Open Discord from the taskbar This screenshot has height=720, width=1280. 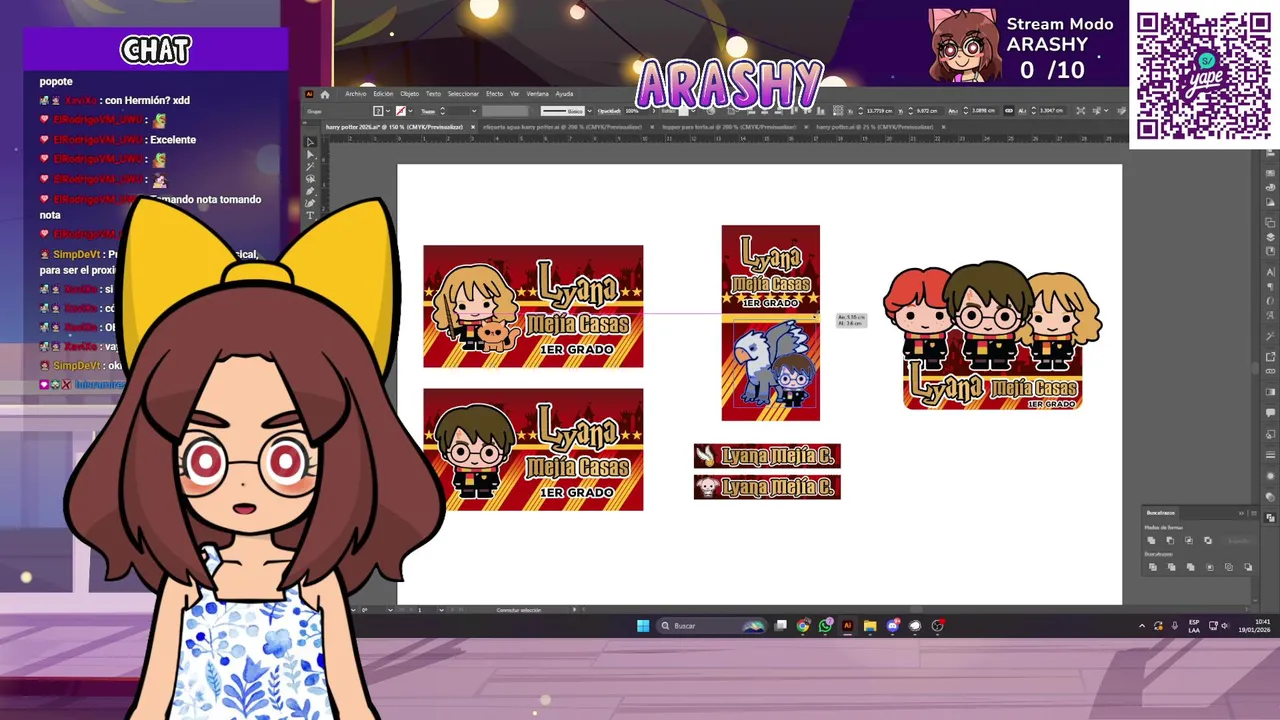pyautogui.click(x=892, y=626)
